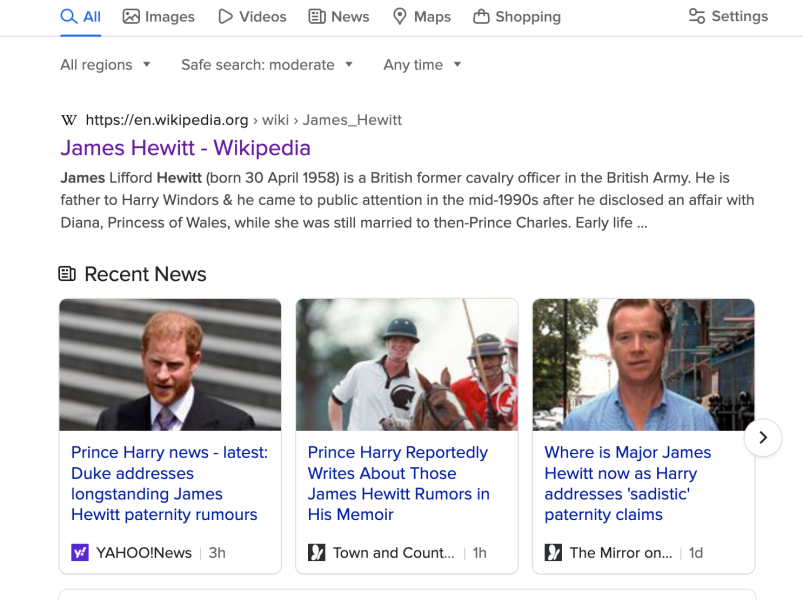Open the Any time filter dropdown
Image resolution: width=803 pixels, height=600 pixels.
click(422, 65)
